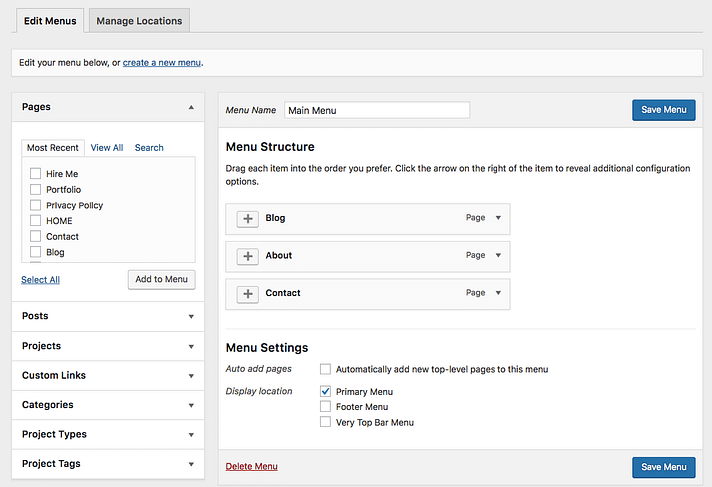Click the plus icon on Blog item
Viewport: 712px width, 487px height.
click(247, 218)
